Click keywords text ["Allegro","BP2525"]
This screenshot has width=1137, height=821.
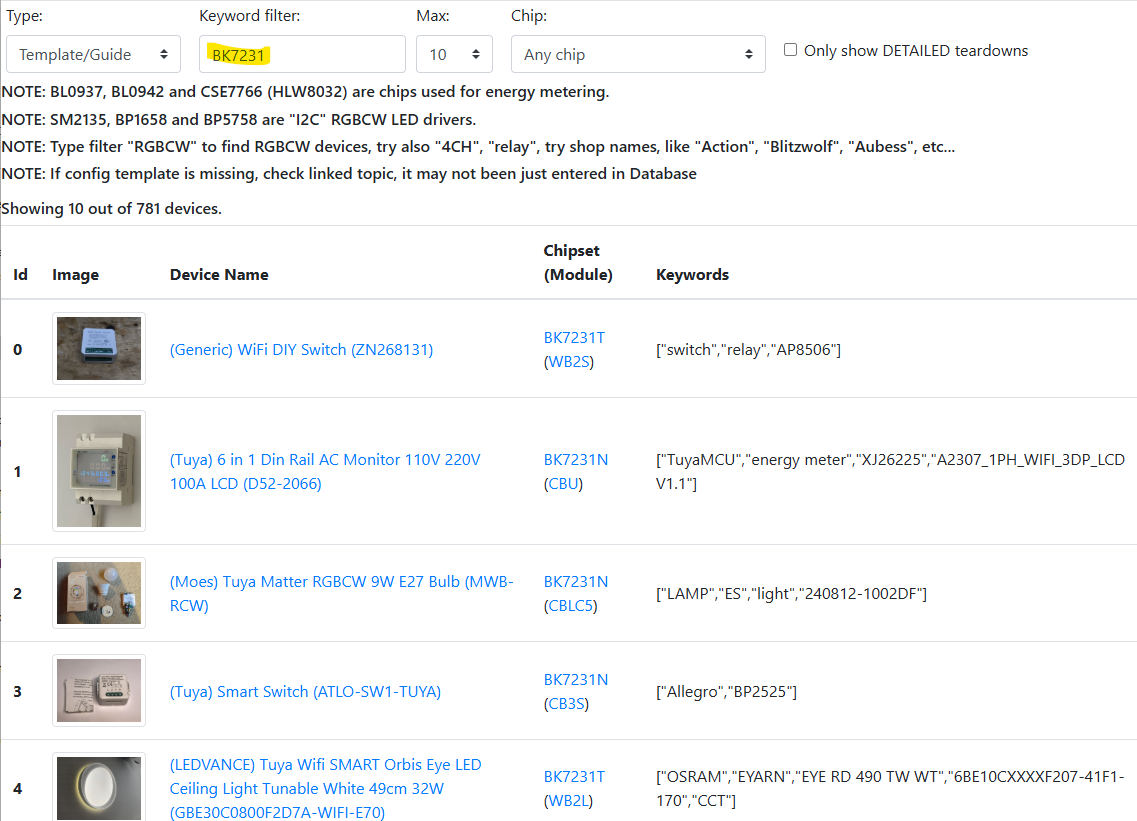(x=727, y=692)
